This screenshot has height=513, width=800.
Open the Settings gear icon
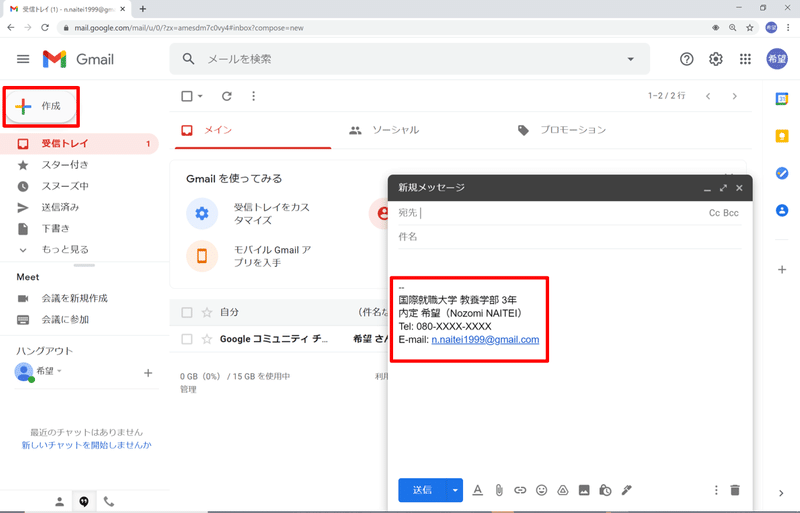pos(716,59)
